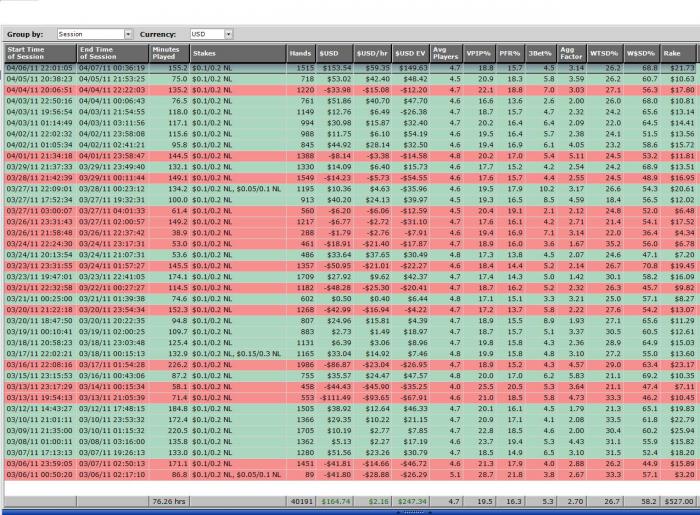Select session starting 04/02/11 01:05:34
This screenshot has width=700, height=515.
[350, 145]
